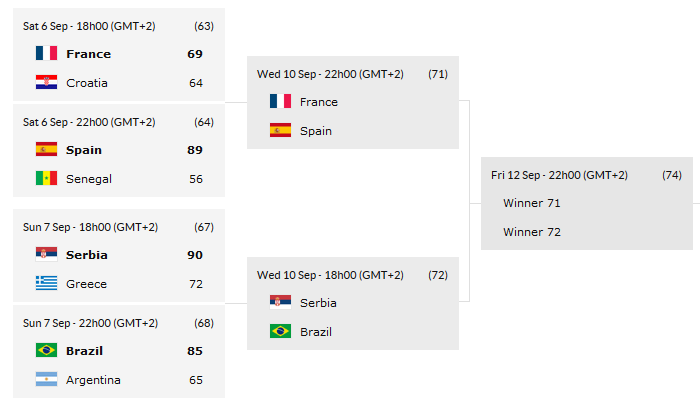Select Winner 71 slot in final
Viewport: 700px width, 407px height.
(x=531, y=203)
